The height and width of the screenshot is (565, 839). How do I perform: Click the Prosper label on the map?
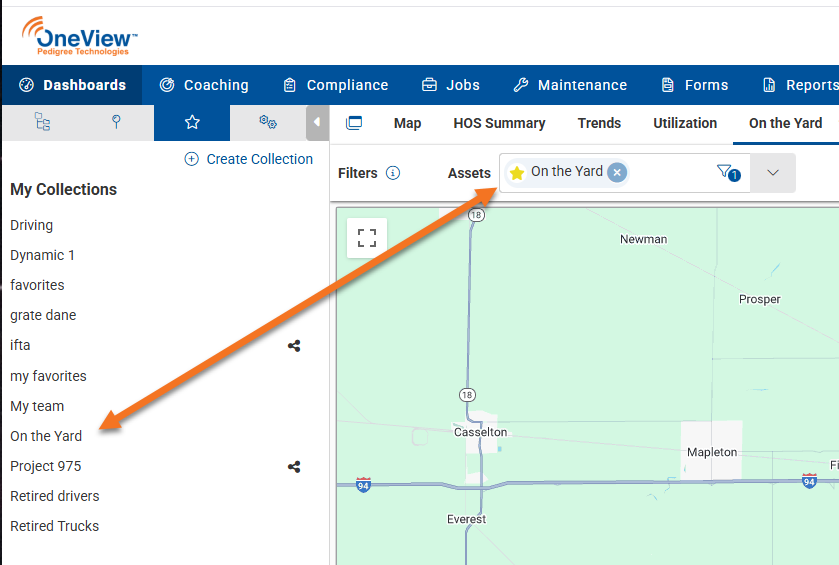(x=759, y=299)
